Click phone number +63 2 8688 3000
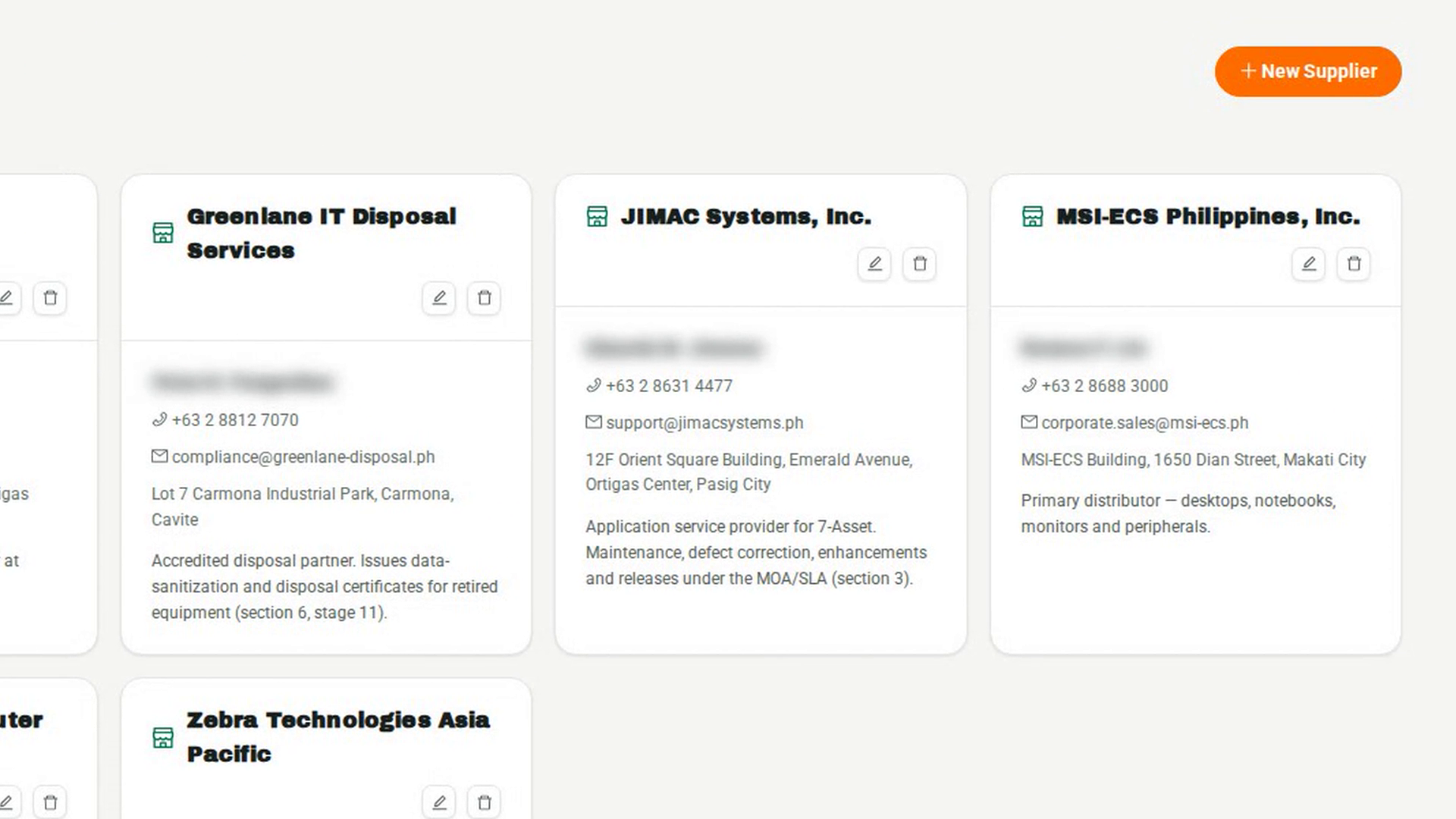 [x=1104, y=385]
